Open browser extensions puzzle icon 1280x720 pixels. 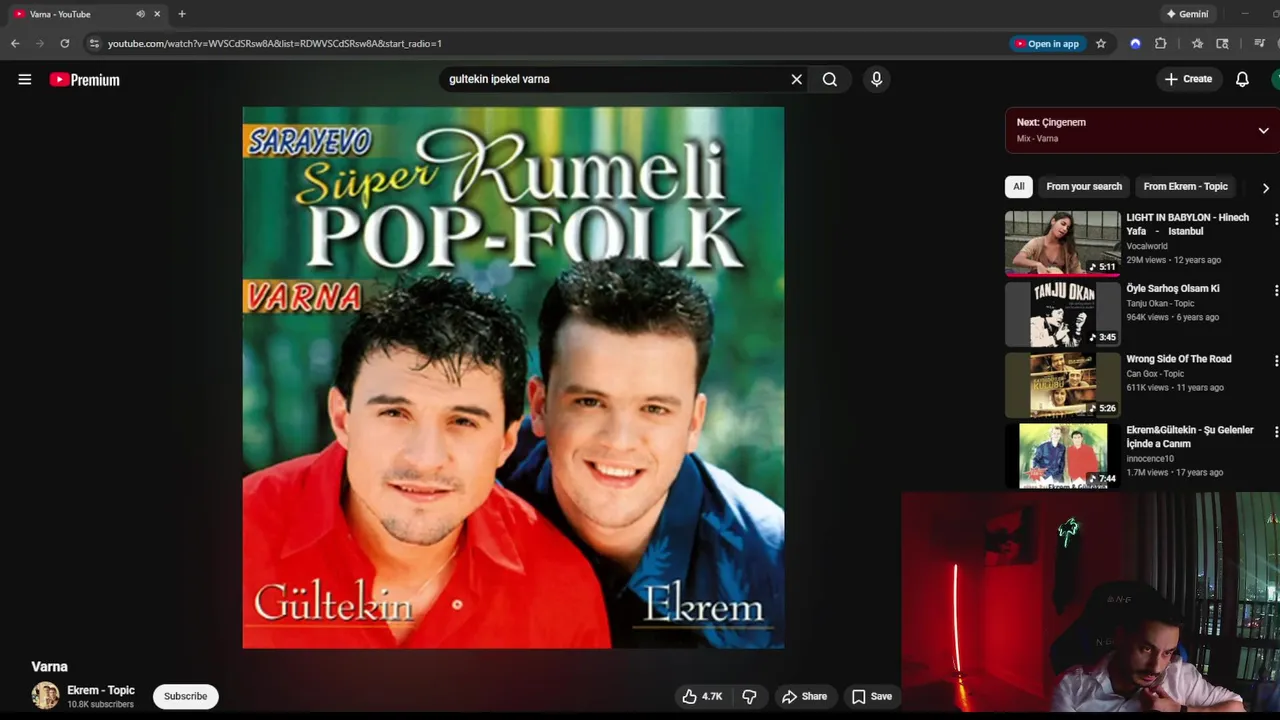1160,43
